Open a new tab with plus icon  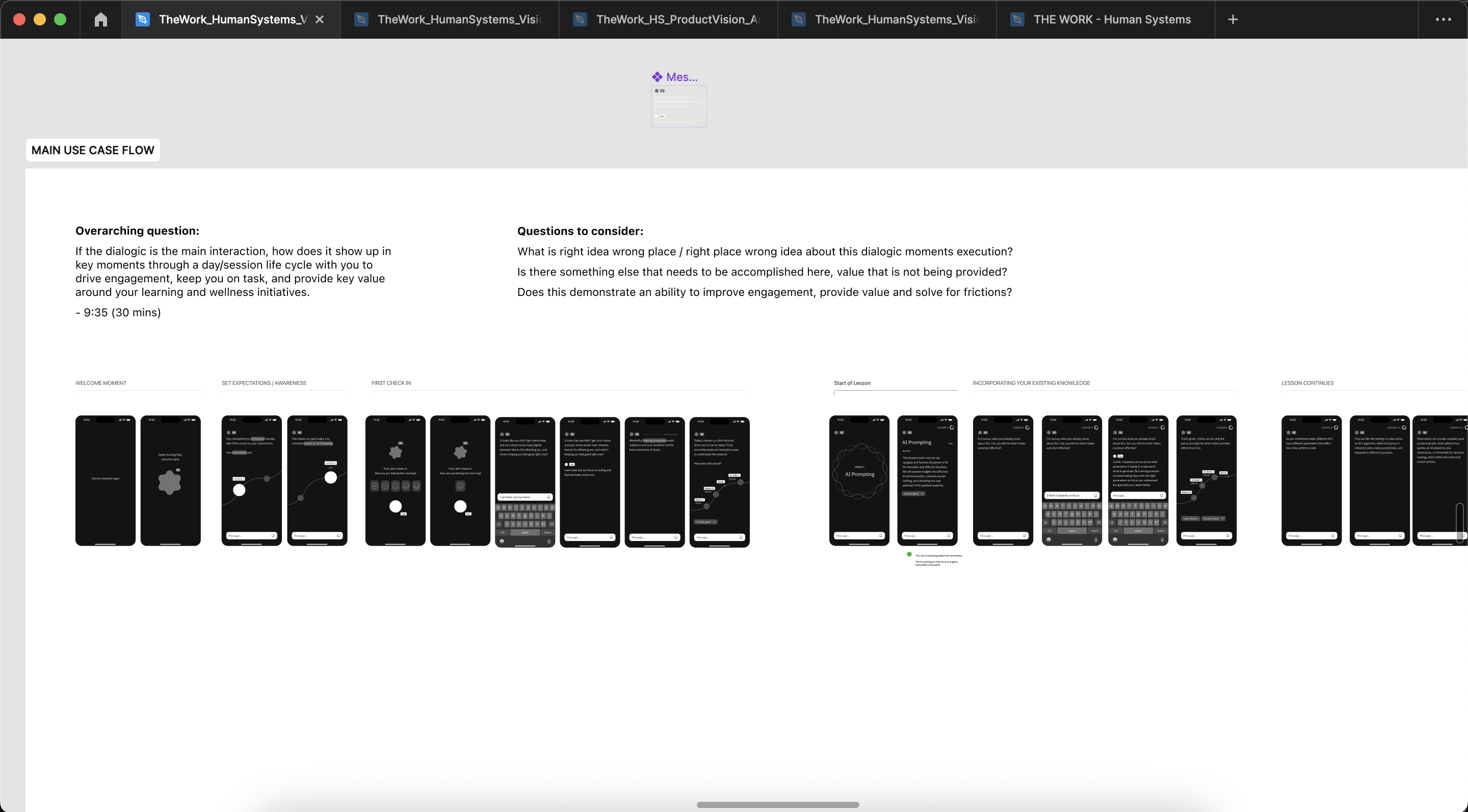1233,19
